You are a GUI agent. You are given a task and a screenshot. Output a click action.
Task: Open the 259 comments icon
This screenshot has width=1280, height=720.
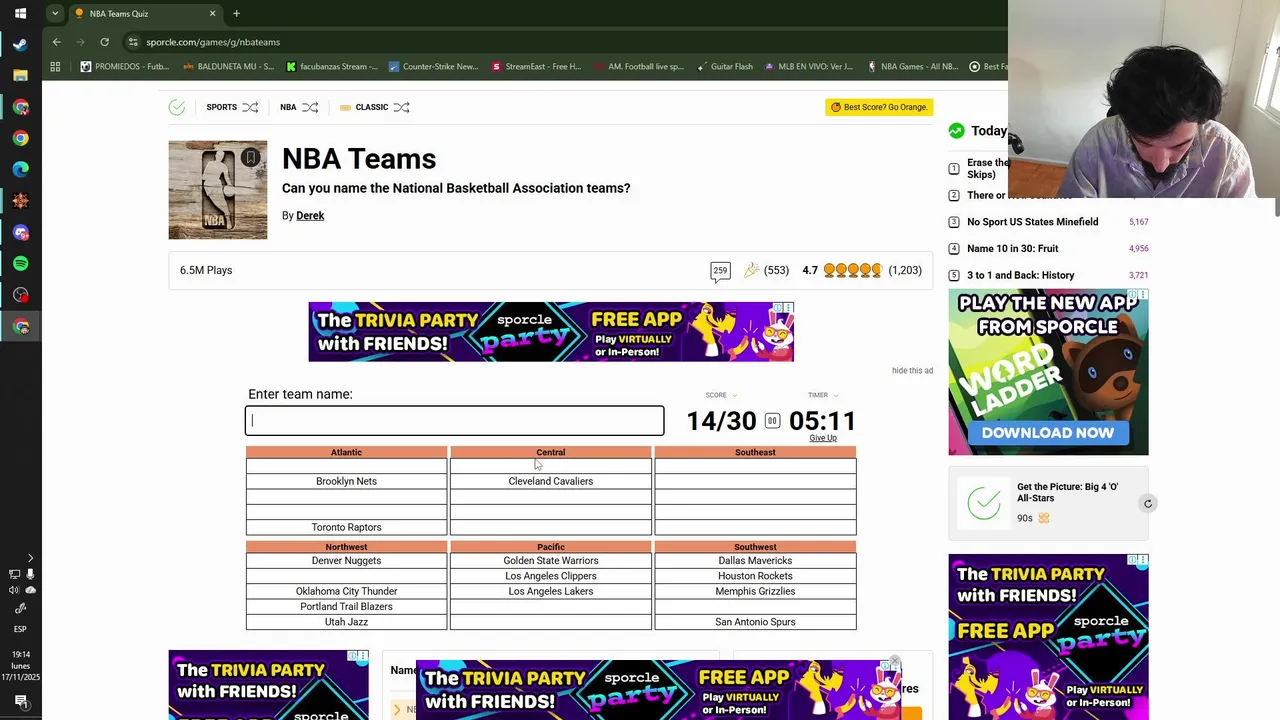click(x=720, y=271)
